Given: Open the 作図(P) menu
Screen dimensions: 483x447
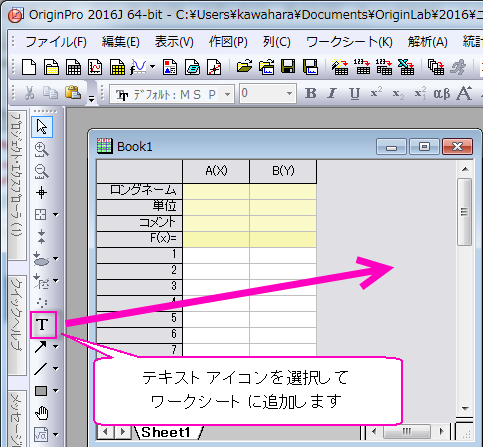Looking at the screenshot, I should click(228, 42).
